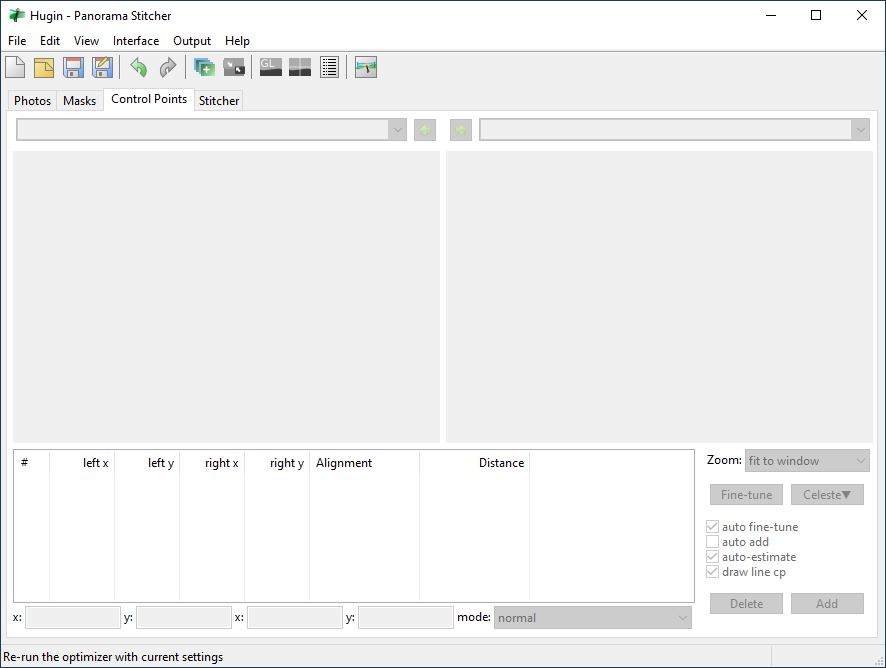This screenshot has height=668, width=886.
Task: Open the left image selection dropdown
Action: tap(211, 130)
